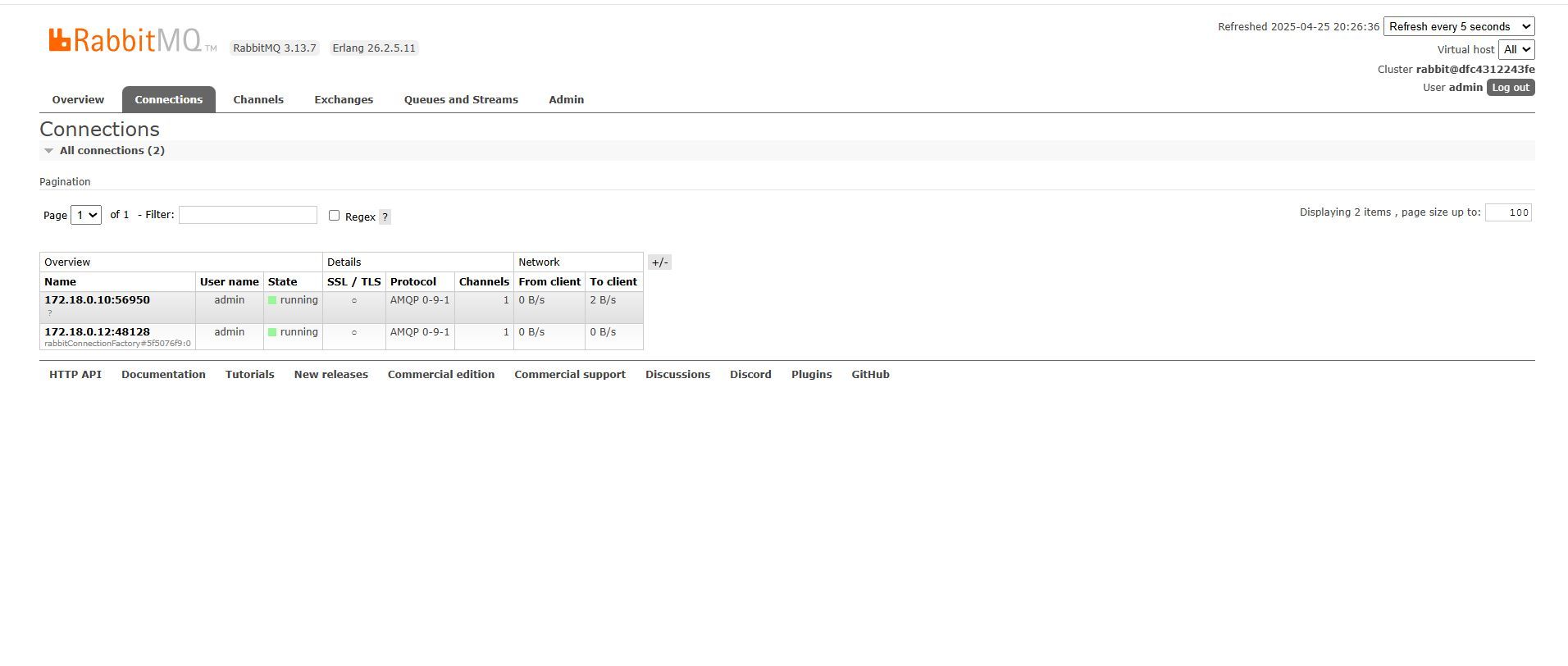Open the GitHub footer link
This screenshot has height=666, width=1568.
click(870, 374)
